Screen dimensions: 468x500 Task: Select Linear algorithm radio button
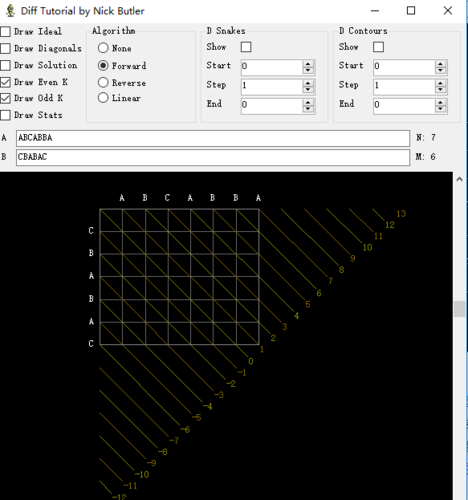(x=103, y=98)
